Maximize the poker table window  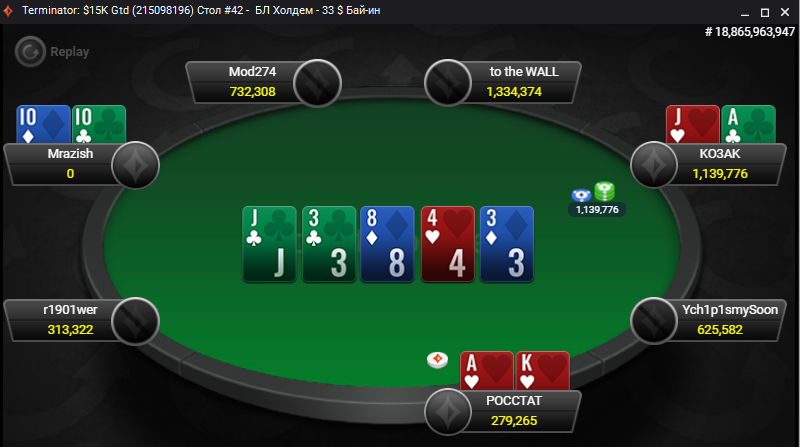point(765,12)
